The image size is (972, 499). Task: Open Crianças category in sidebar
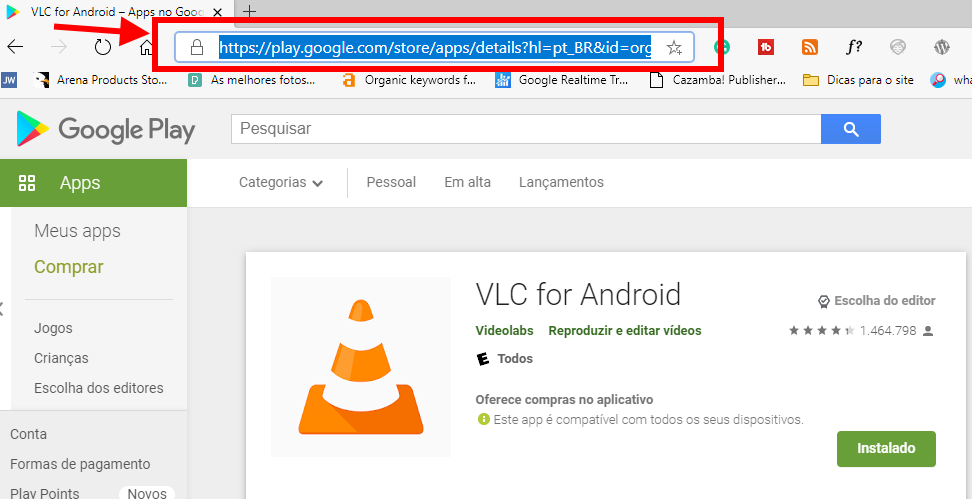pyautogui.click(x=61, y=358)
